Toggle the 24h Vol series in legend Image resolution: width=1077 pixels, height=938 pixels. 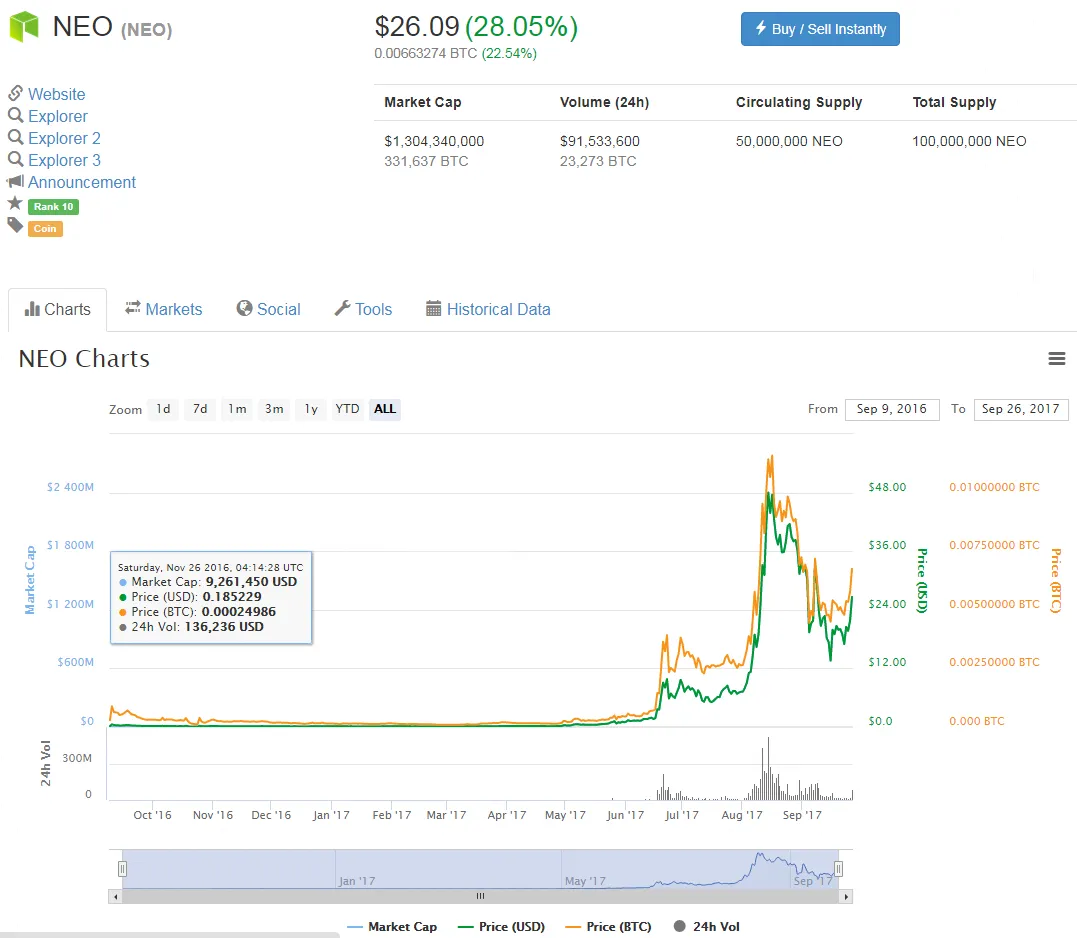[707, 927]
